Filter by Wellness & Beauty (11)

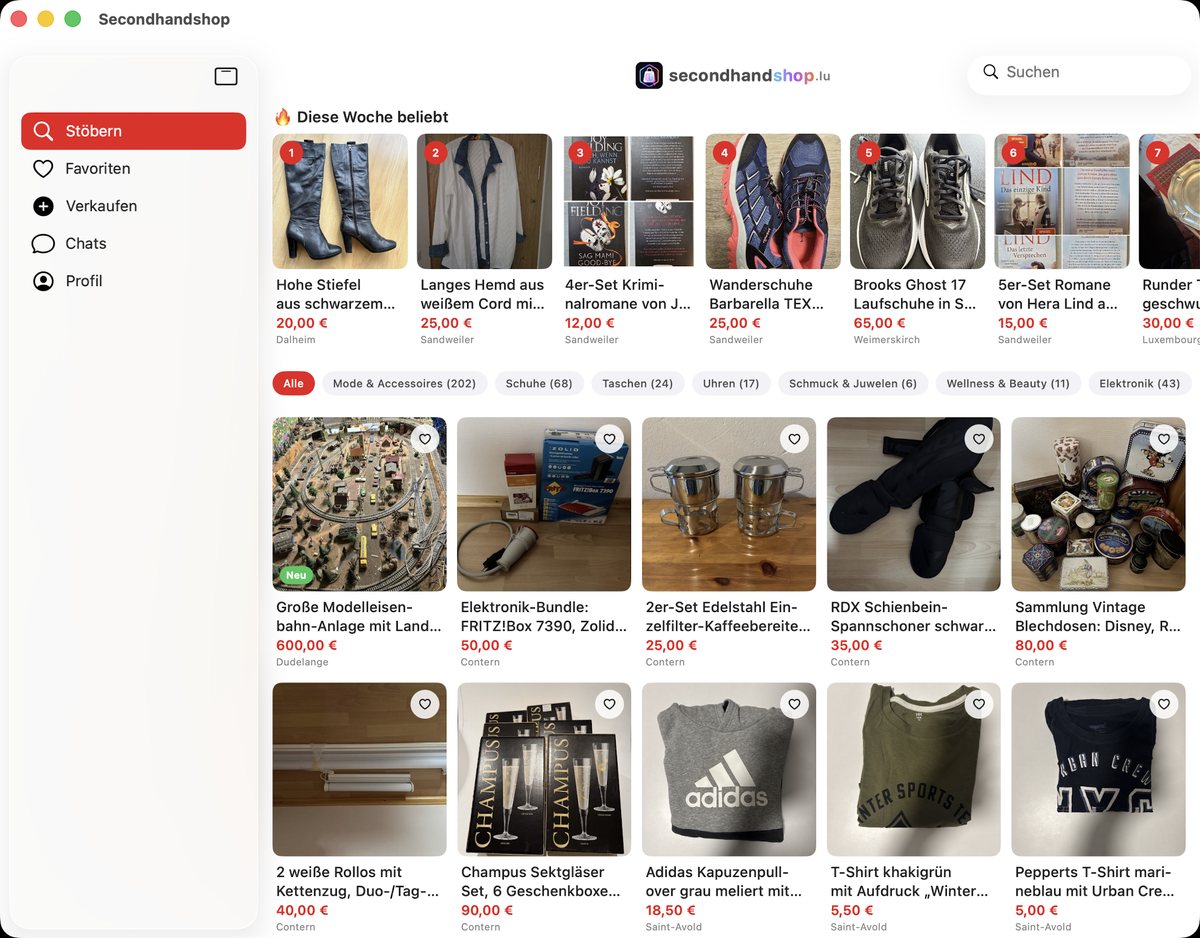click(1008, 383)
